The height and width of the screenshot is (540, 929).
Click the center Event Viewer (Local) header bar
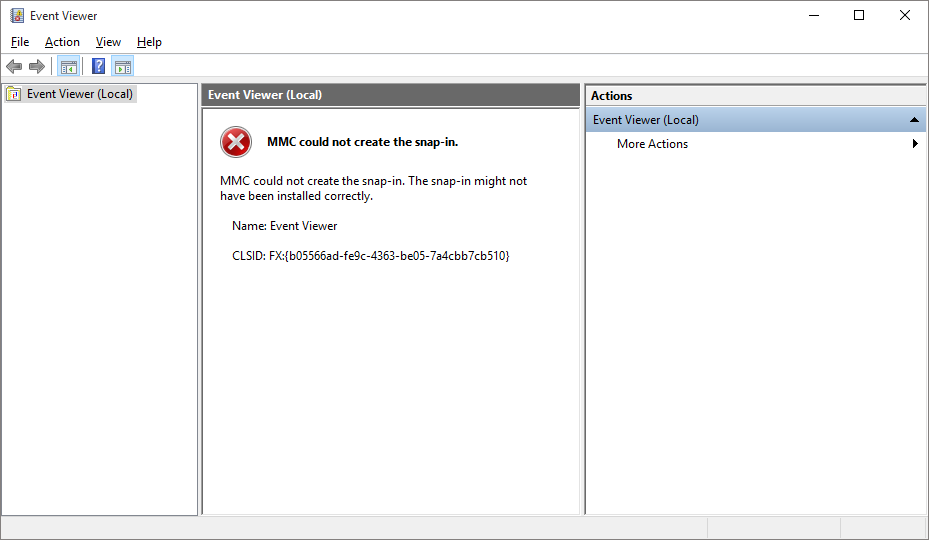coord(390,95)
